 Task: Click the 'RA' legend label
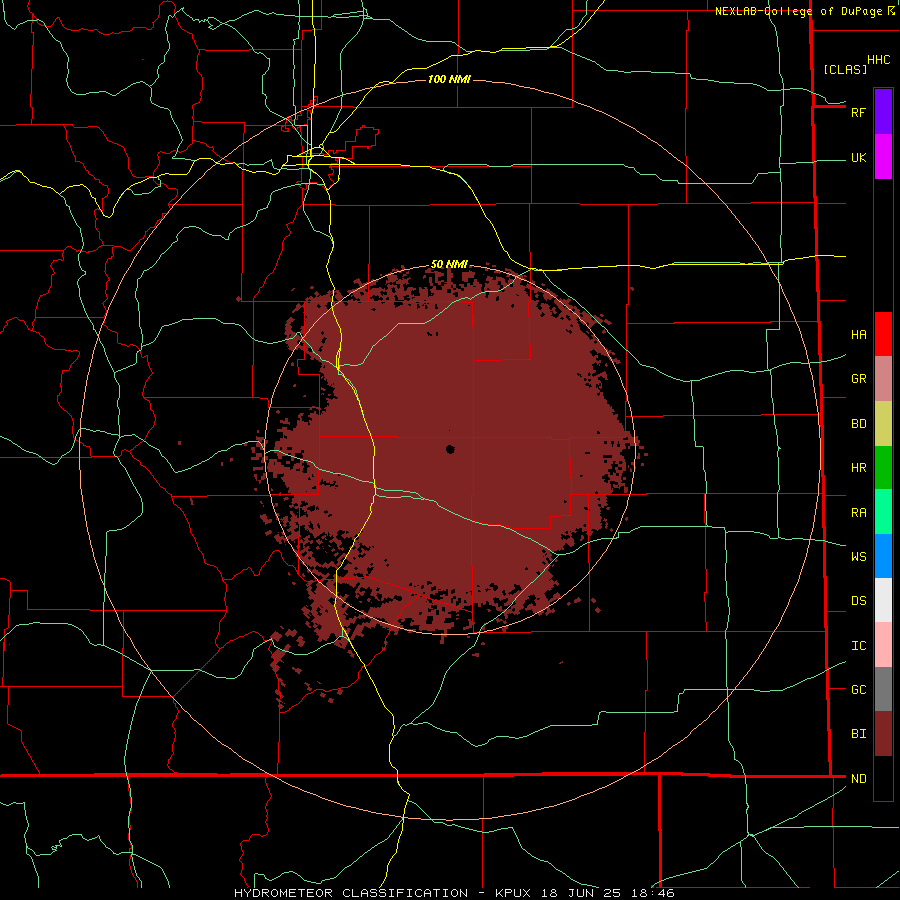coord(858,513)
